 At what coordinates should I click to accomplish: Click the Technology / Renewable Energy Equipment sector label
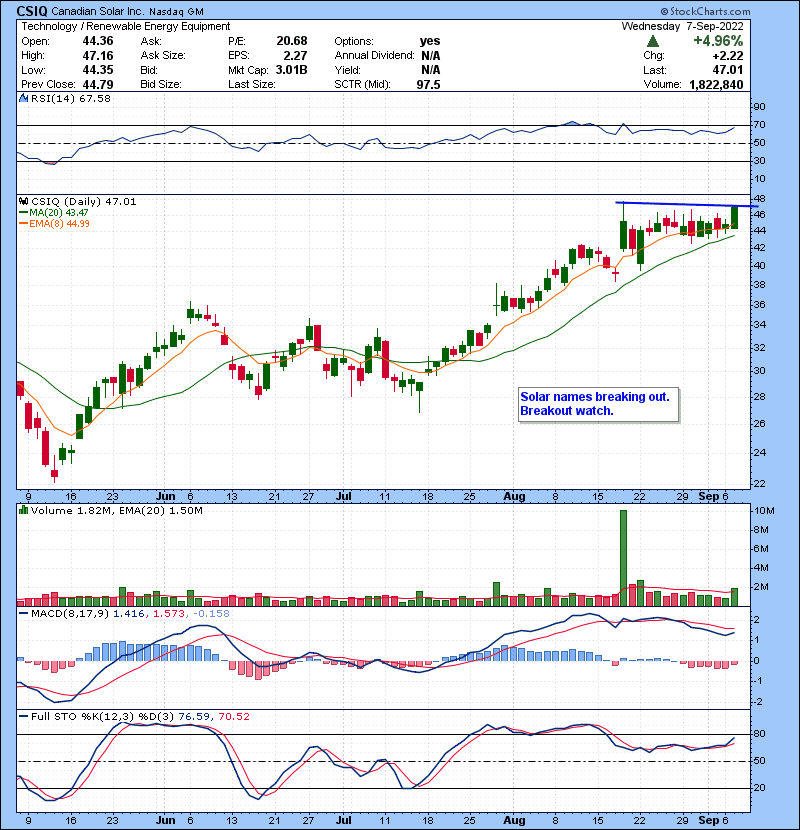pos(125,26)
